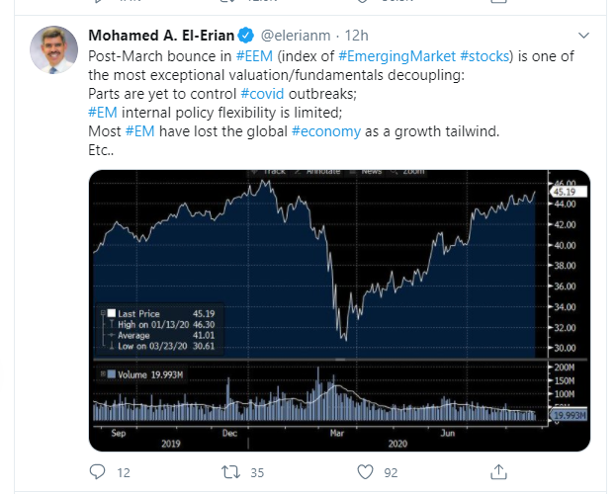Viewport: 616px width, 494px height.
Task: Toggle the Volume legend checkbox
Action: [x=111, y=375]
